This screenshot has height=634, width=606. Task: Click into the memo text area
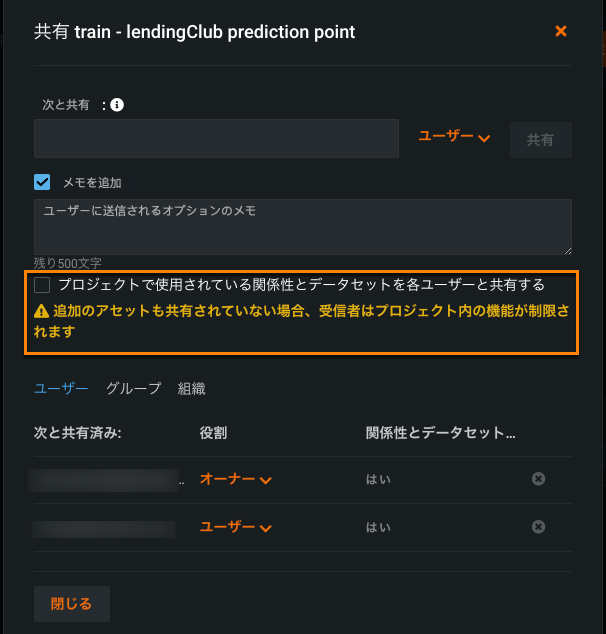tap(300, 226)
